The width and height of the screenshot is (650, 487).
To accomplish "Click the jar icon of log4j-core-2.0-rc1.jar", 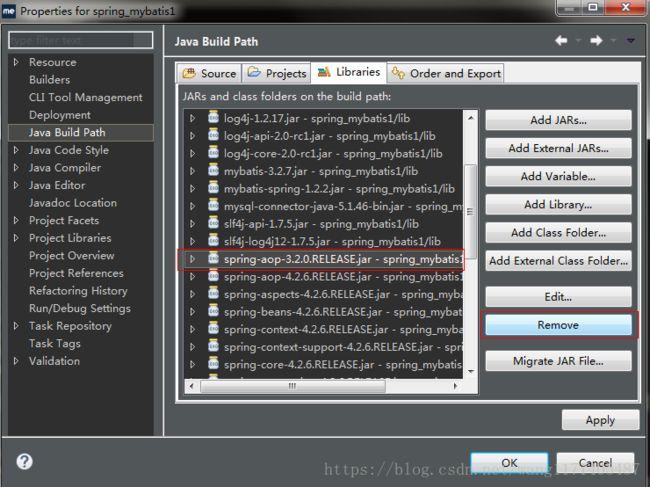I will [x=213, y=153].
